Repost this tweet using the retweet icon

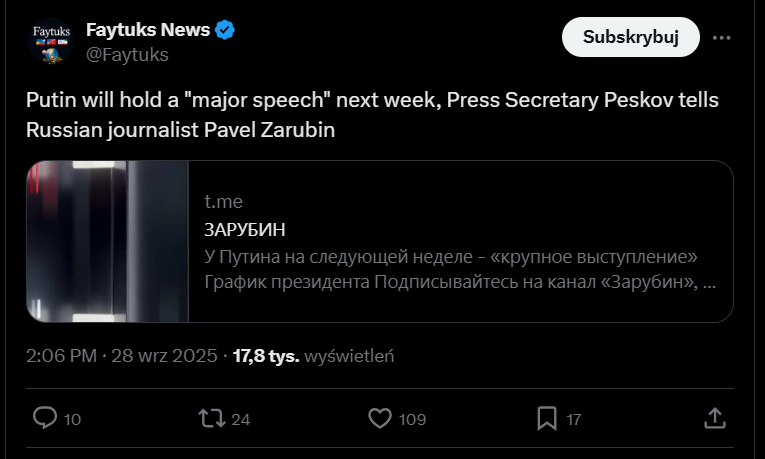[x=213, y=419]
